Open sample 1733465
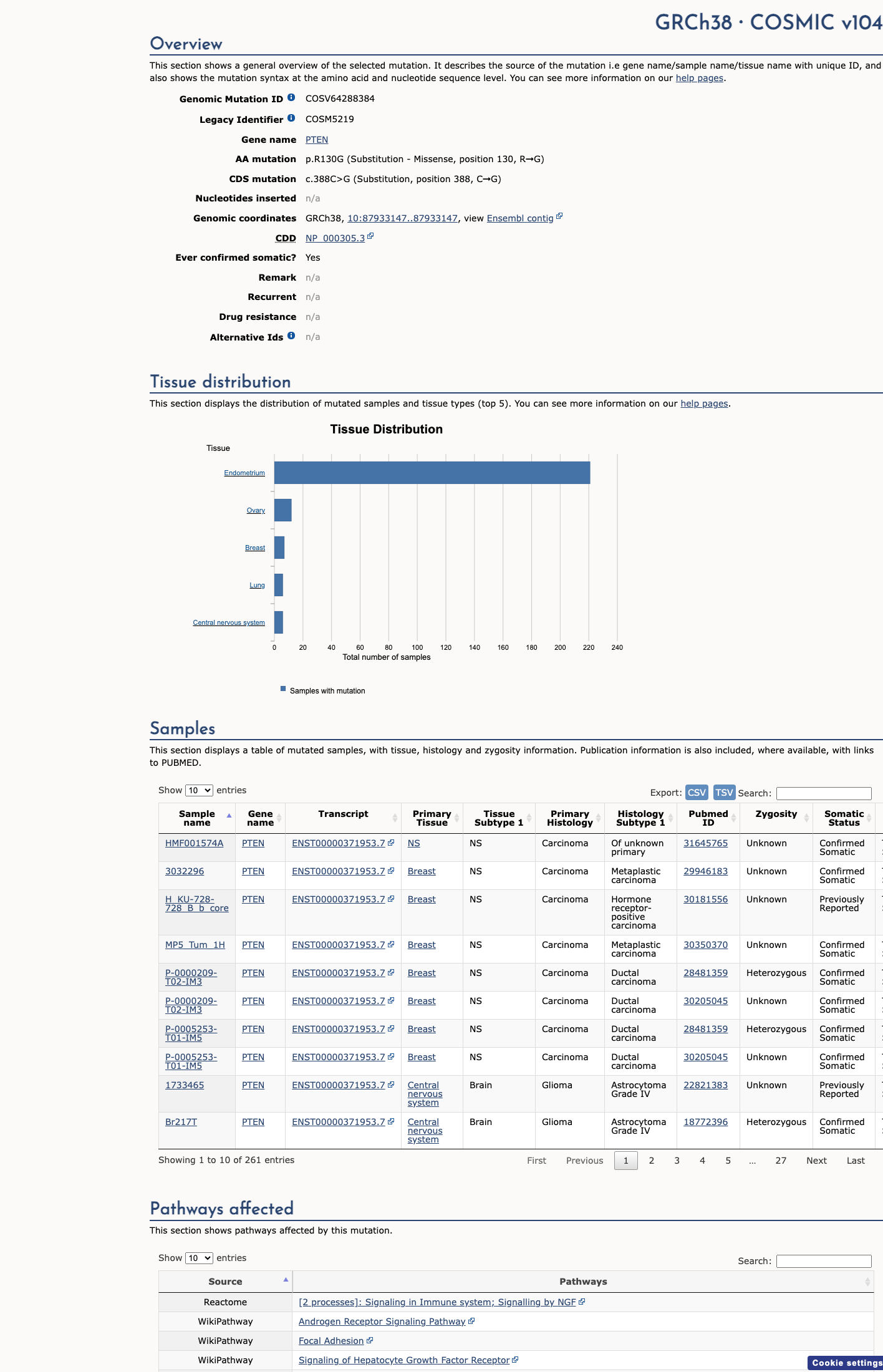 coord(185,1085)
